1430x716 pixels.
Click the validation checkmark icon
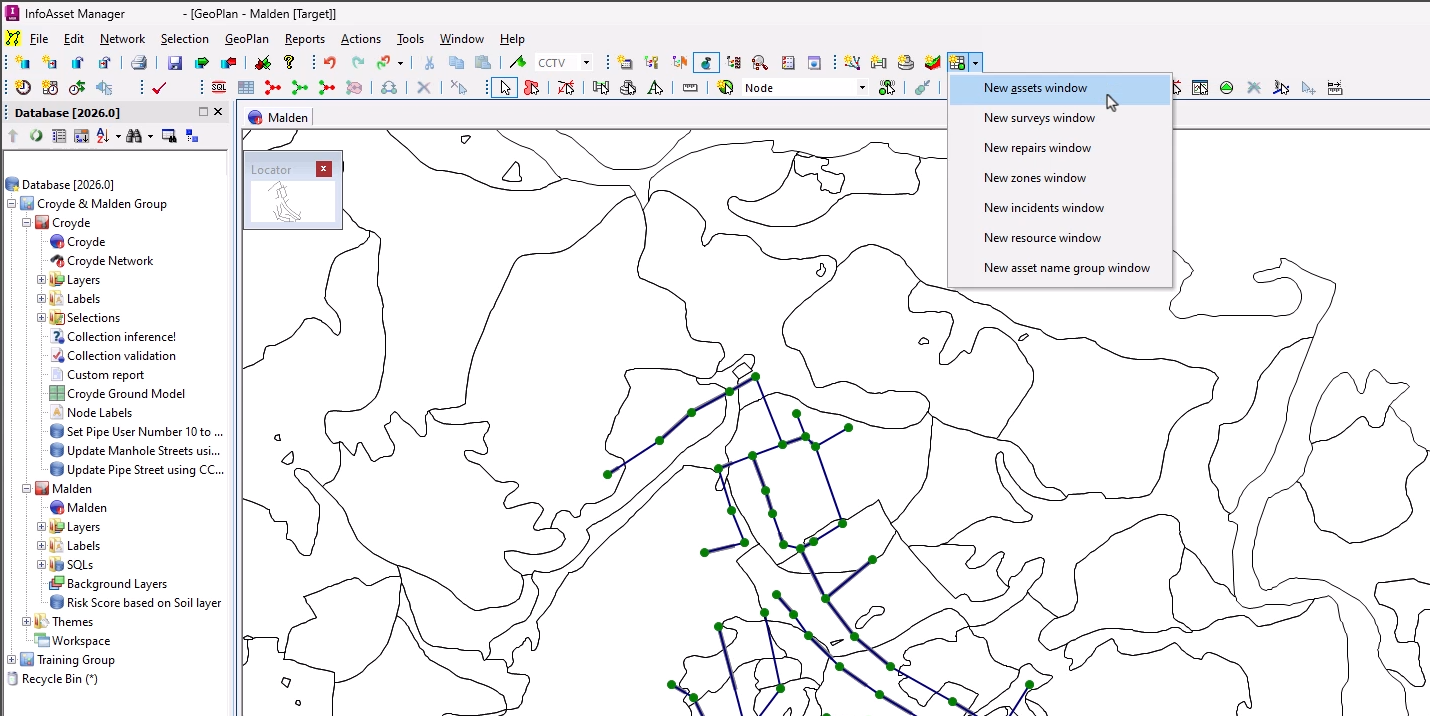click(x=160, y=87)
